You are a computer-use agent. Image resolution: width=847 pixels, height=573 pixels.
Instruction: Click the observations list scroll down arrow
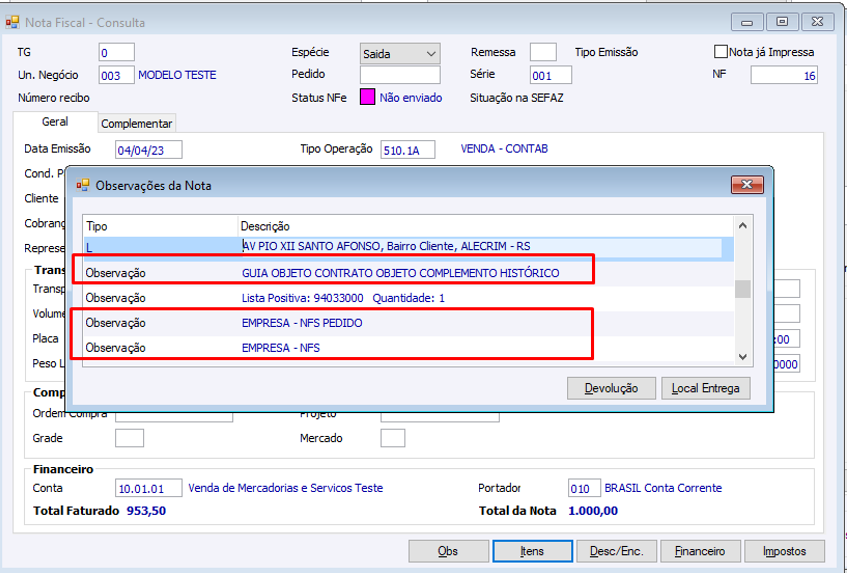(743, 357)
